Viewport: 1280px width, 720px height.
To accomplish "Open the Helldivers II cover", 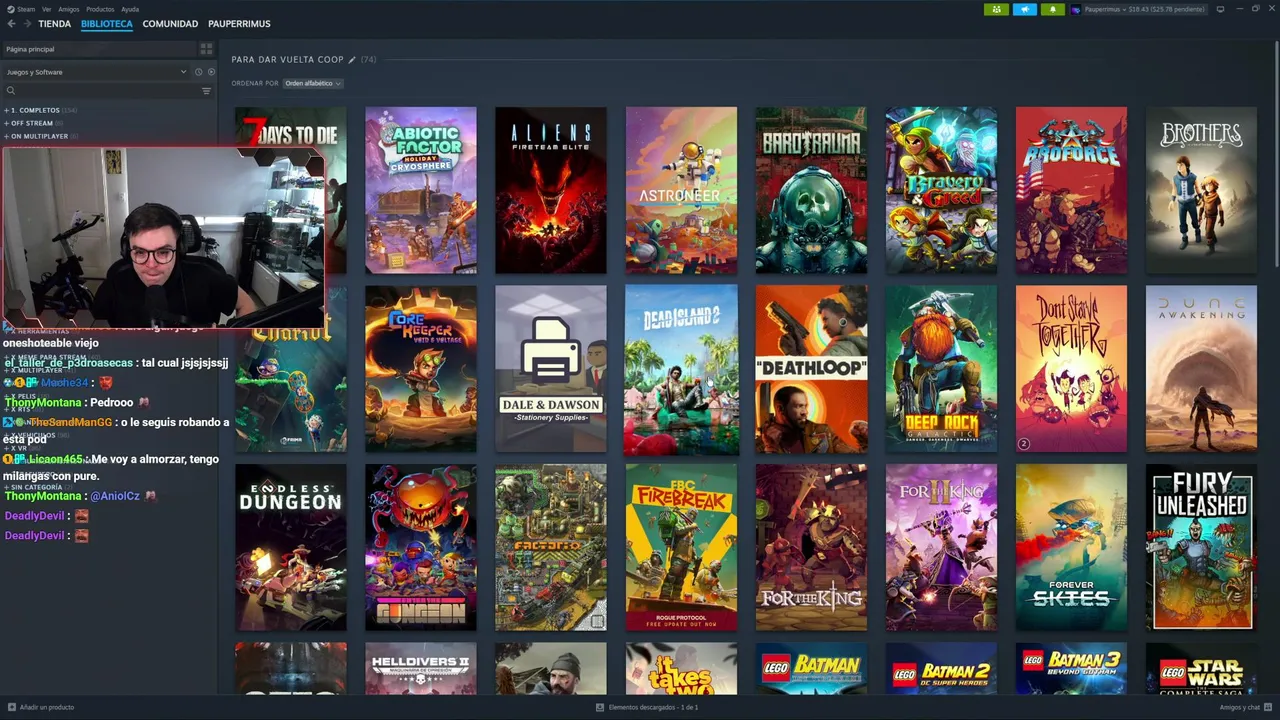I will [x=421, y=669].
